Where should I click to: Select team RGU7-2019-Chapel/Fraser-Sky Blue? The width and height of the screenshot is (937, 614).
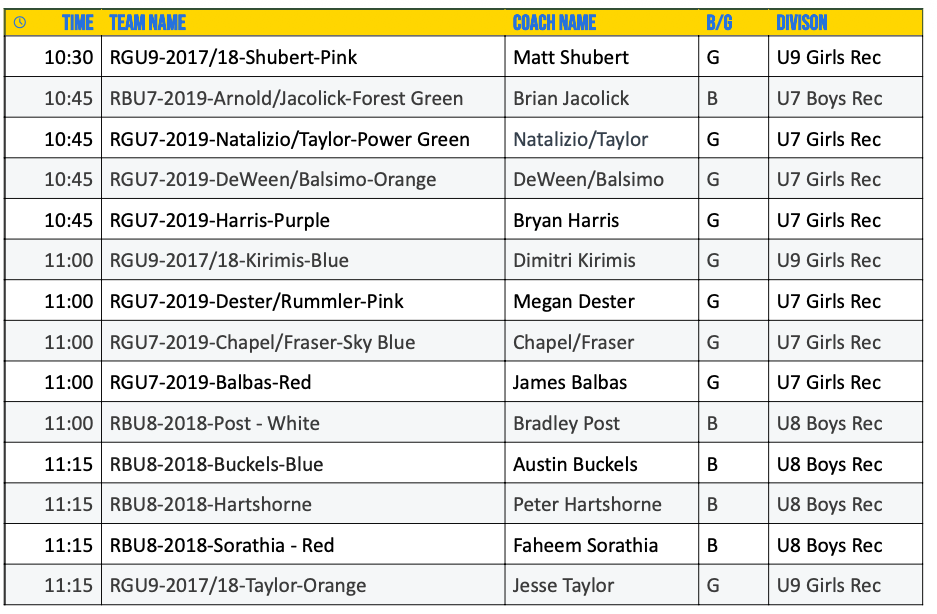point(262,343)
